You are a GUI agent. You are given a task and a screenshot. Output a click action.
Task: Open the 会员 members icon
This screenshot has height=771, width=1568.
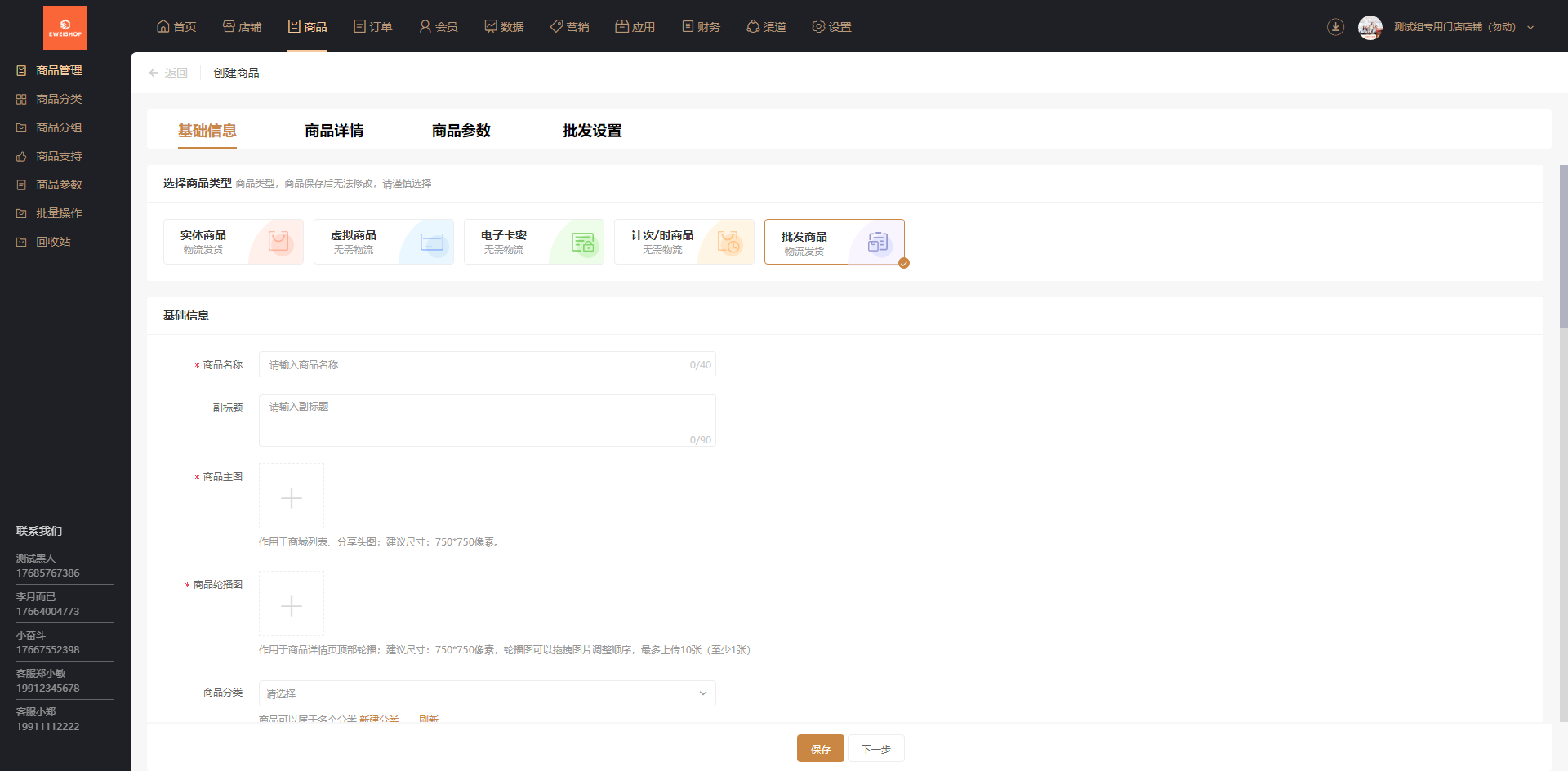point(425,26)
